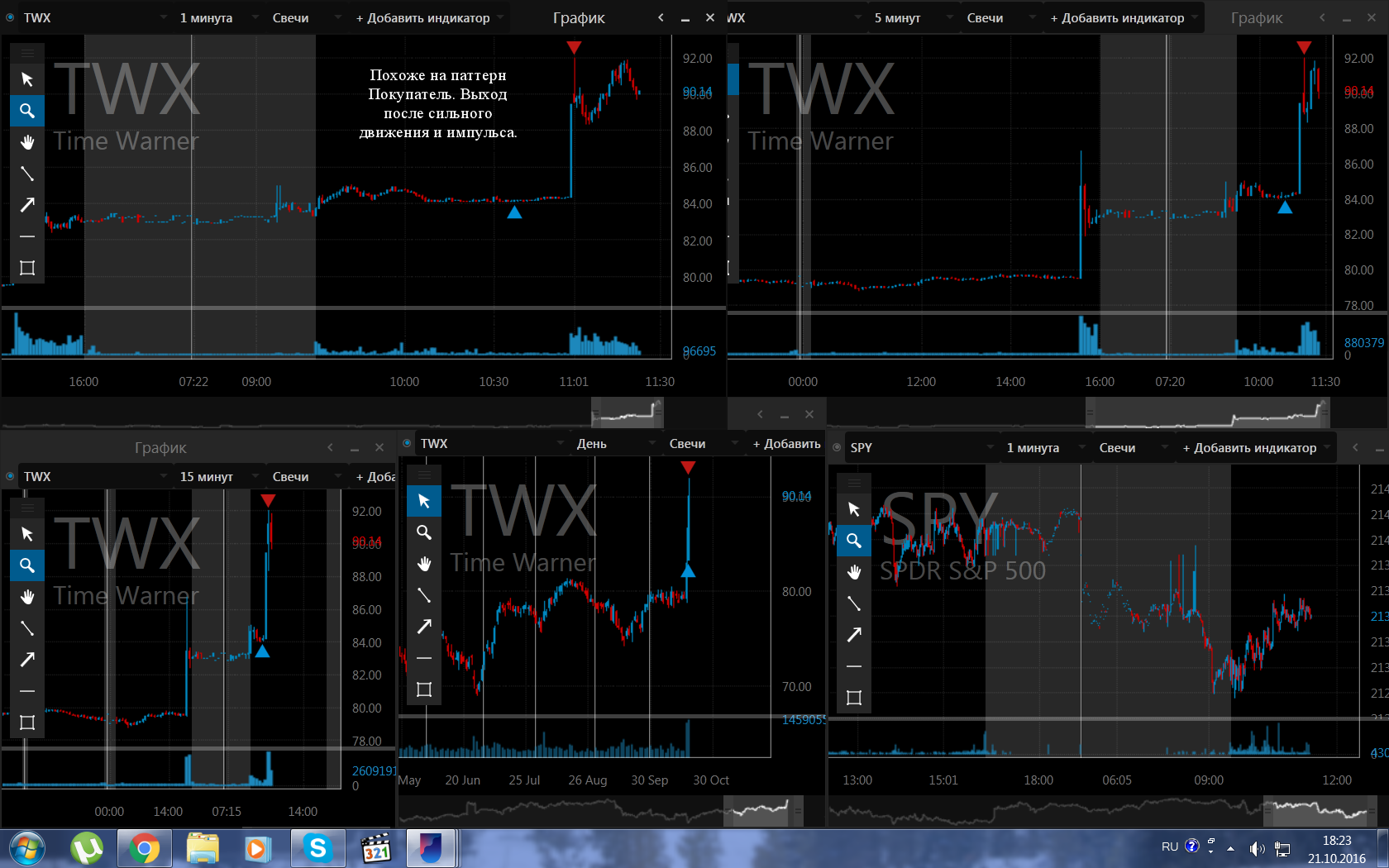Select the pointer tool in the TWX 15 минут chart
The width and height of the screenshot is (1389, 868).
pyautogui.click(x=27, y=534)
